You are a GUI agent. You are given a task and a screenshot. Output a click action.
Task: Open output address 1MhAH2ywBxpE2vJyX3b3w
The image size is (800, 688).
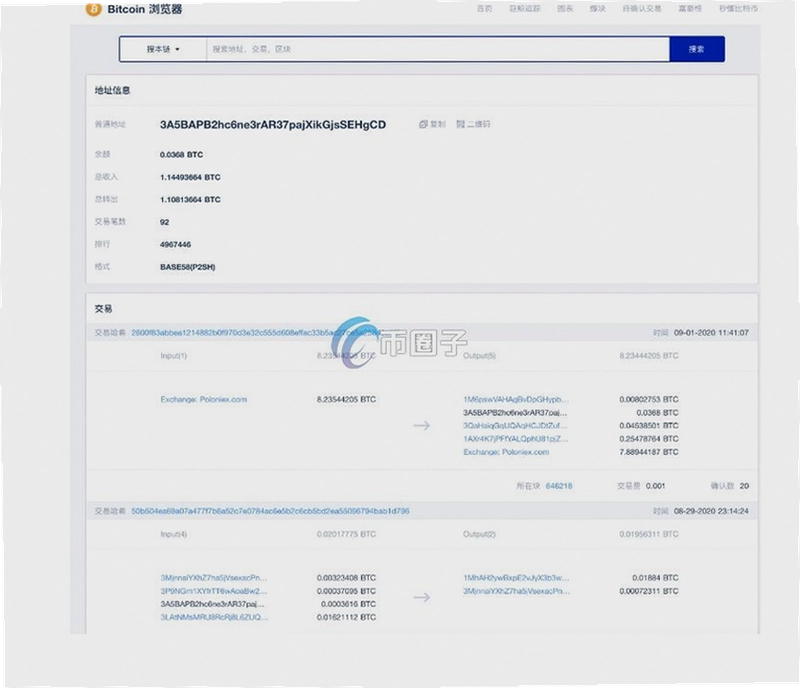[x=516, y=578]
